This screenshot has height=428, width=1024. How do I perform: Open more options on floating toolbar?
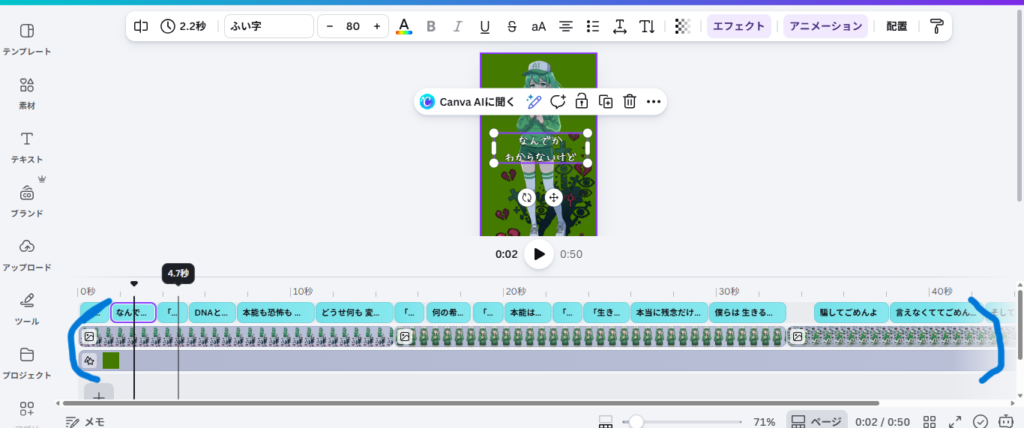pos(654,101)
